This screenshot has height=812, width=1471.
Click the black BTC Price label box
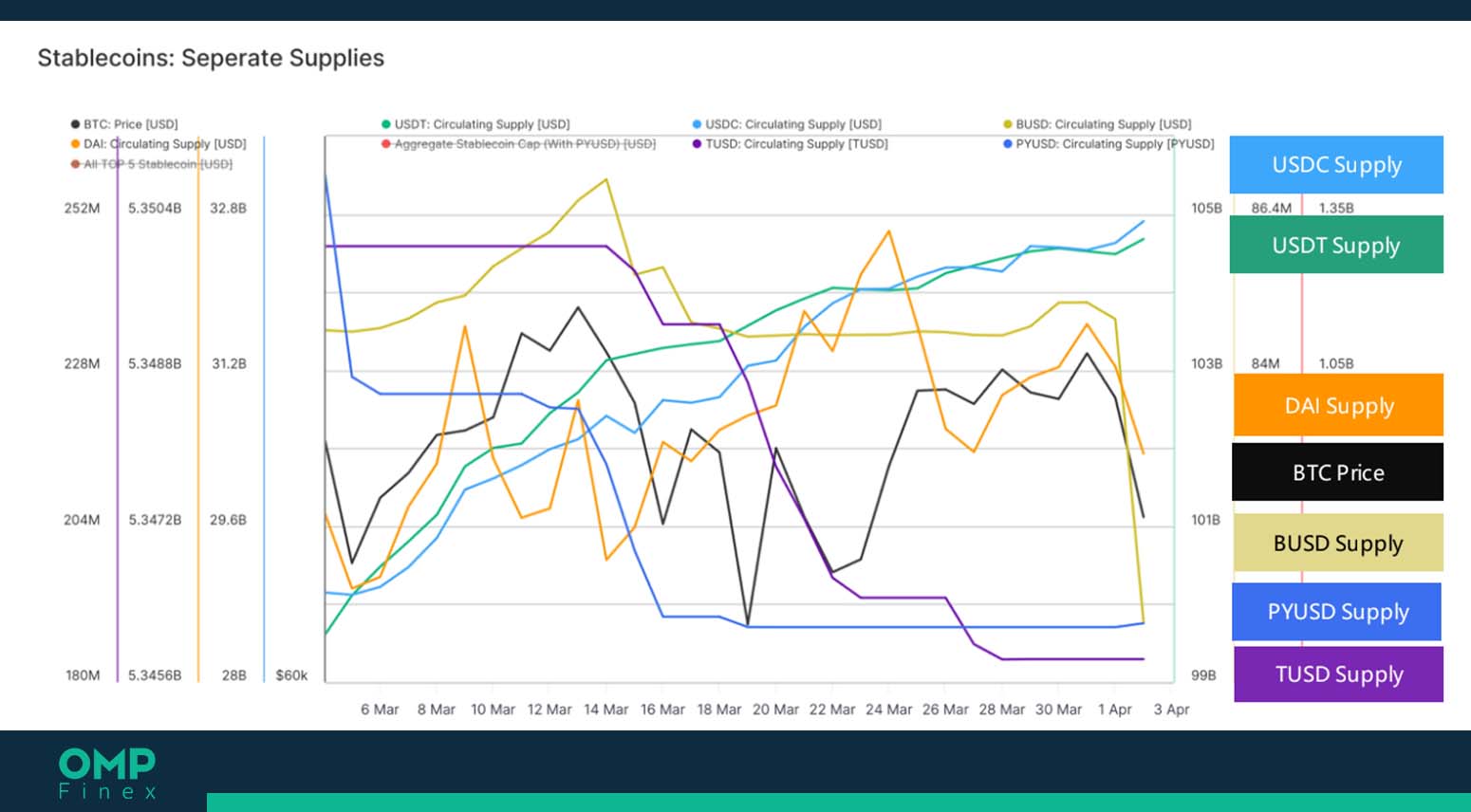pyautogui.click(x=1338, y=471)
